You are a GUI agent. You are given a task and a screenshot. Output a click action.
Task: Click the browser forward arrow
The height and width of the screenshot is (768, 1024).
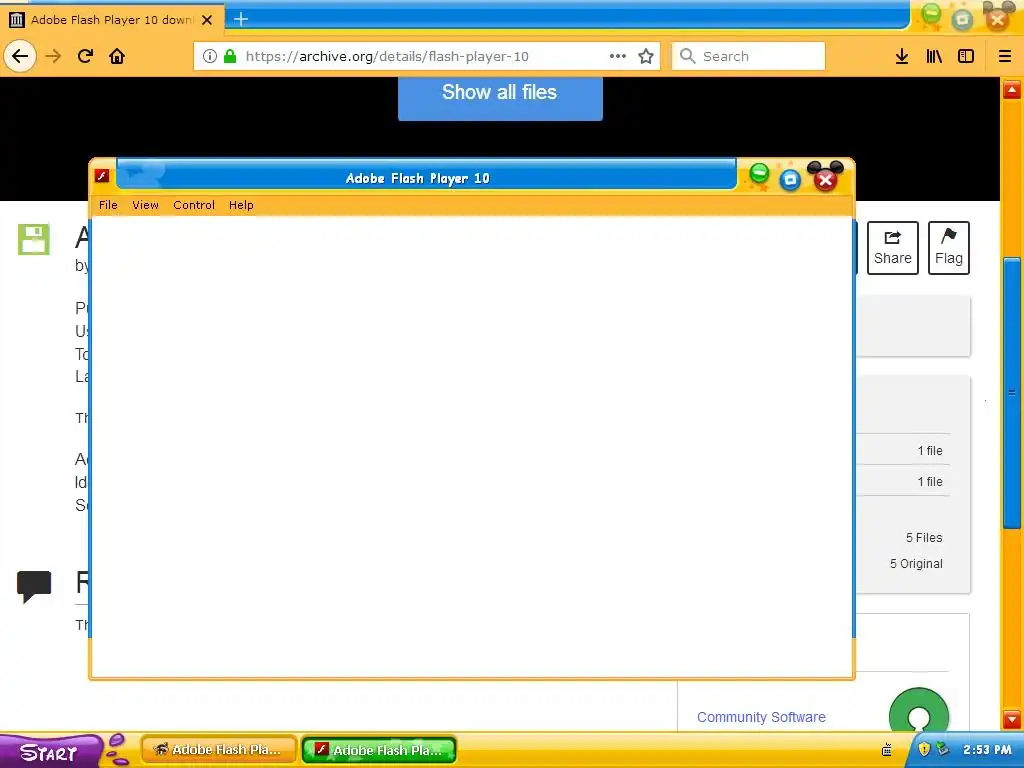click(53, 56)
